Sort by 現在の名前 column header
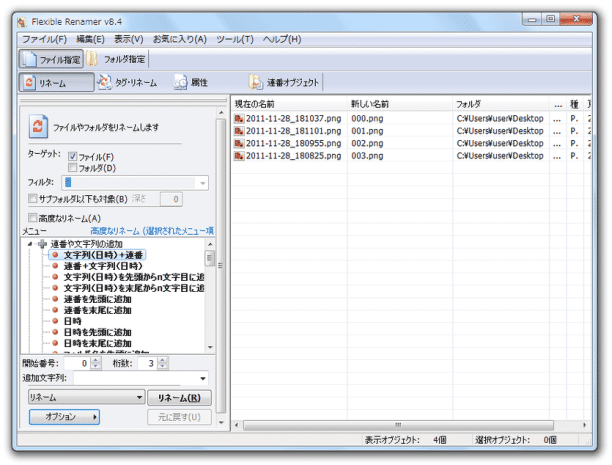Screen dimensions: 612x465 tap(289, 104)
